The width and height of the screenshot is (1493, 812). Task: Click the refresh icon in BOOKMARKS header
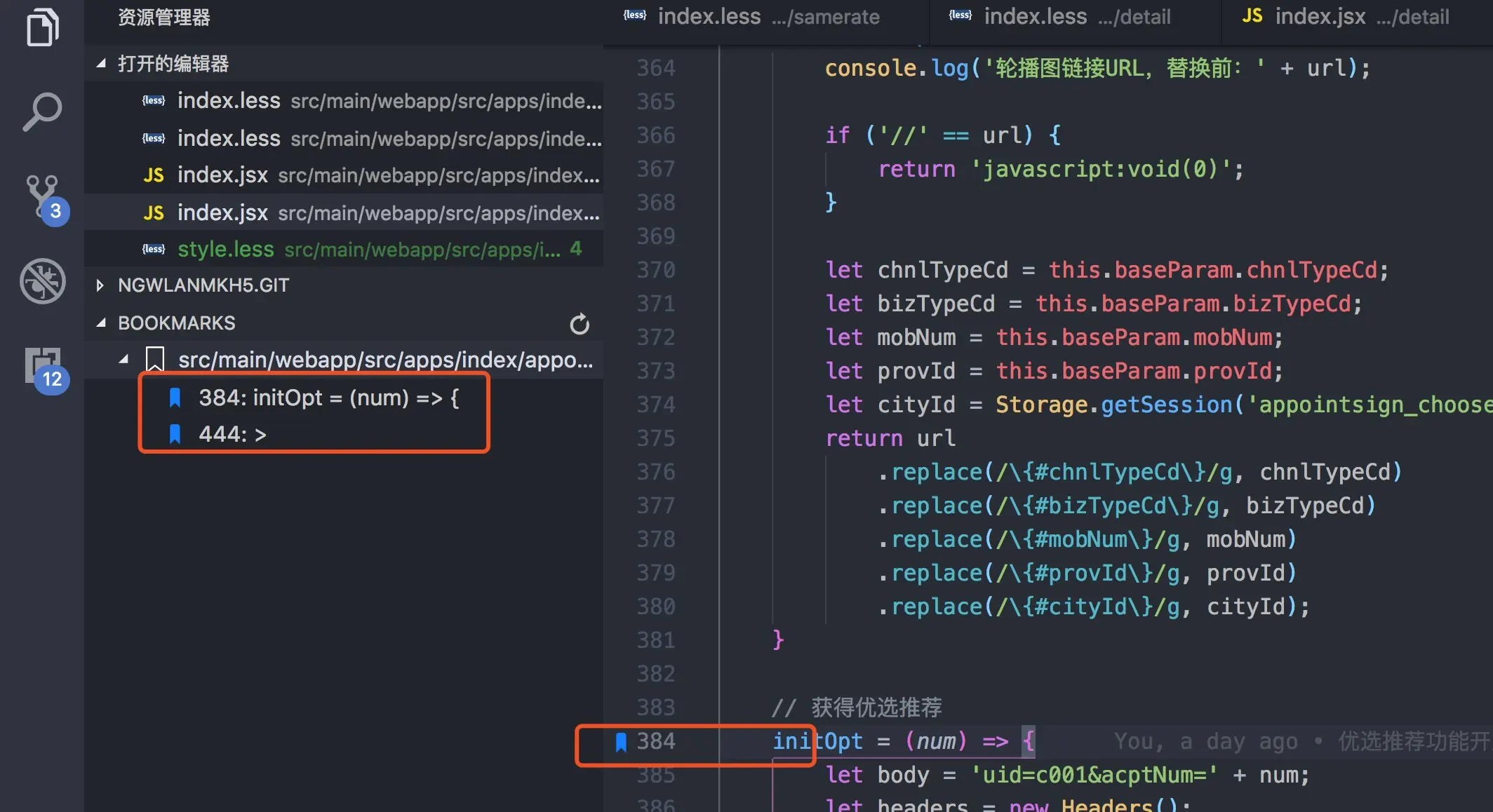point(579,324)
